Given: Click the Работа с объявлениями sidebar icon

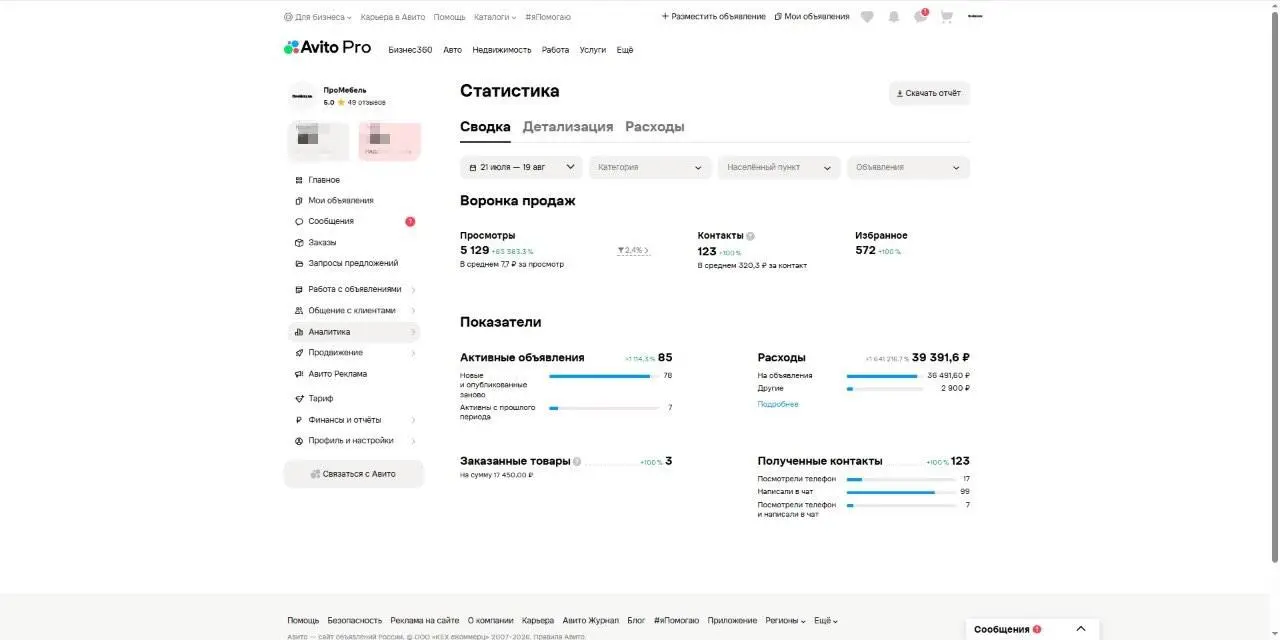Looking at the screenshot, I should tap(299, 290).
